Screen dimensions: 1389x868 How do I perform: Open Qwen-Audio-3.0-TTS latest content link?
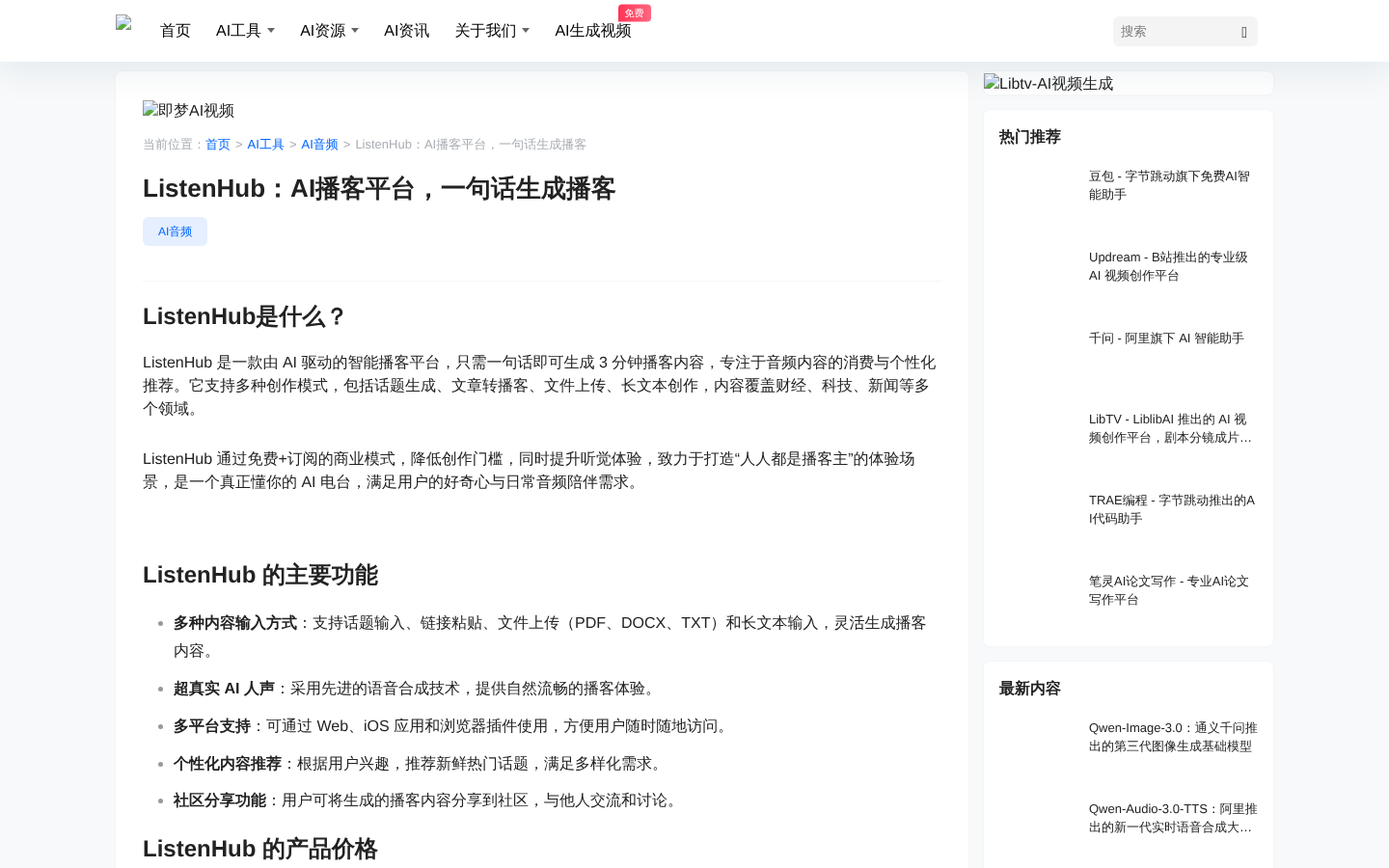coord(1173,818)
